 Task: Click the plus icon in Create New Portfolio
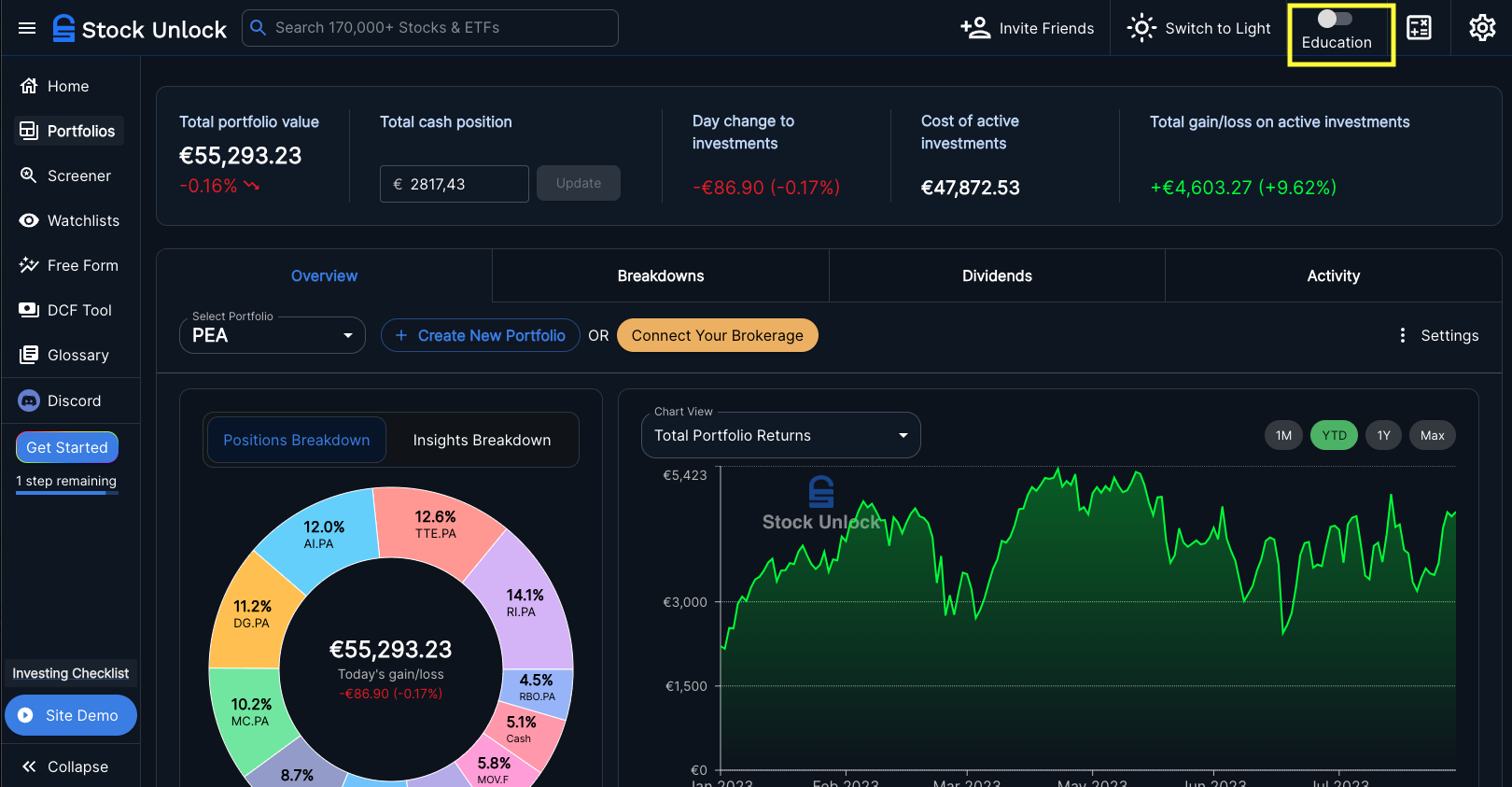[x=401, y=335]
